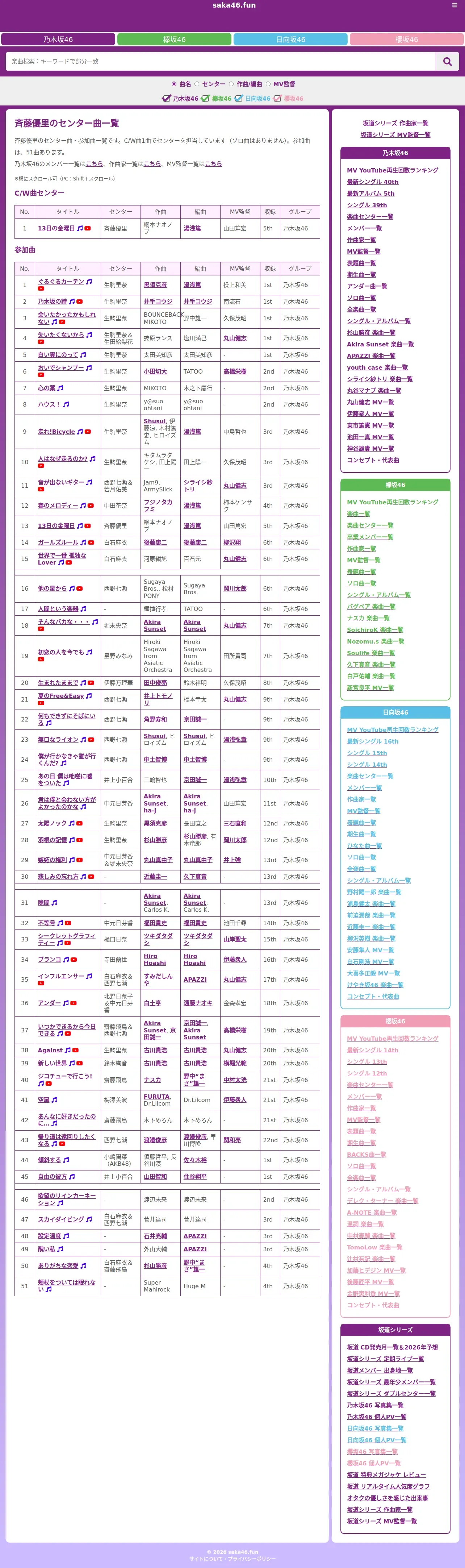Select the MV監督 radio button

[x=268, y=84]
